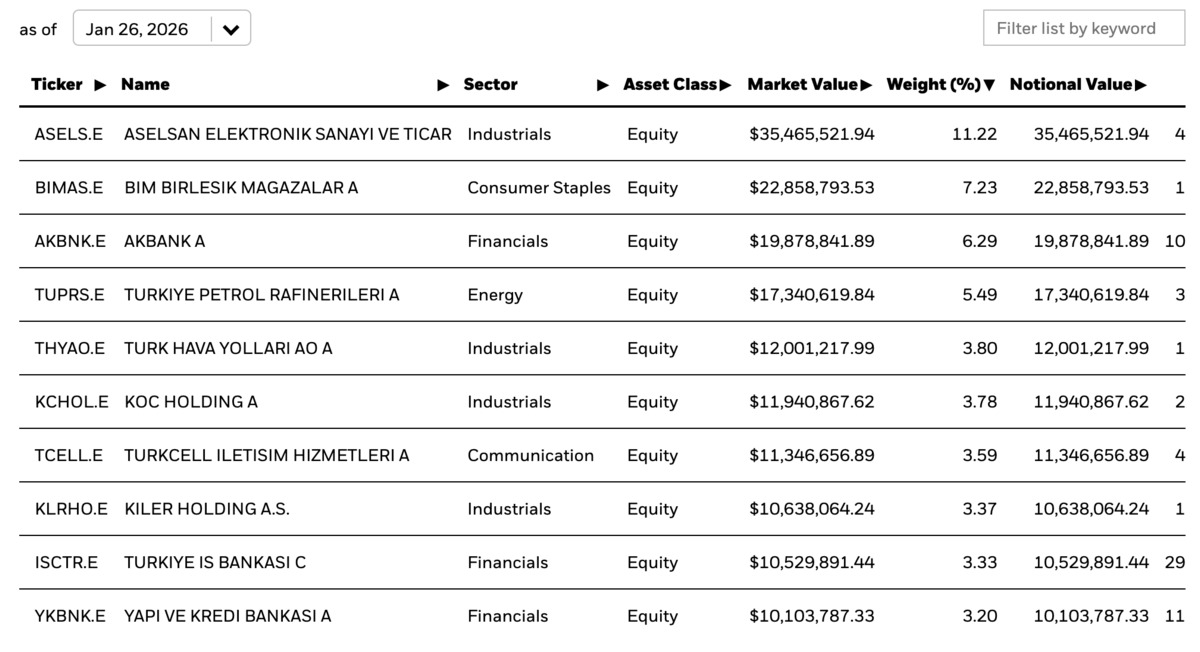Click the Ticker column header

point(57,85)
